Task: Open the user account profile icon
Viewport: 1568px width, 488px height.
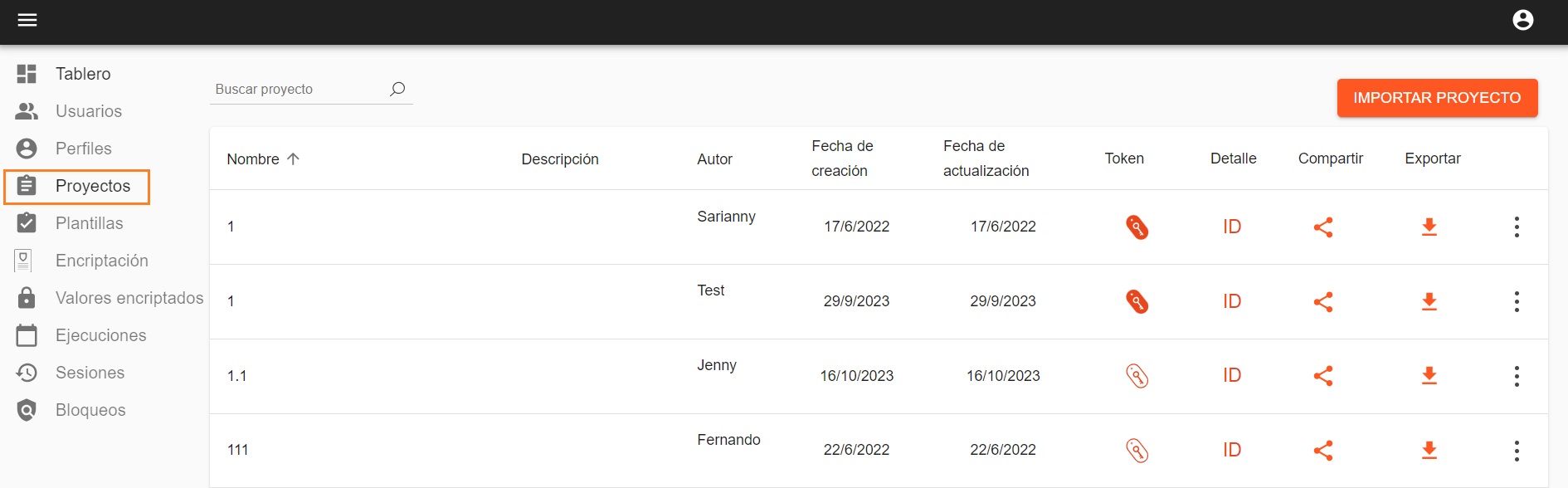Action: click(x=1522, y=20)
